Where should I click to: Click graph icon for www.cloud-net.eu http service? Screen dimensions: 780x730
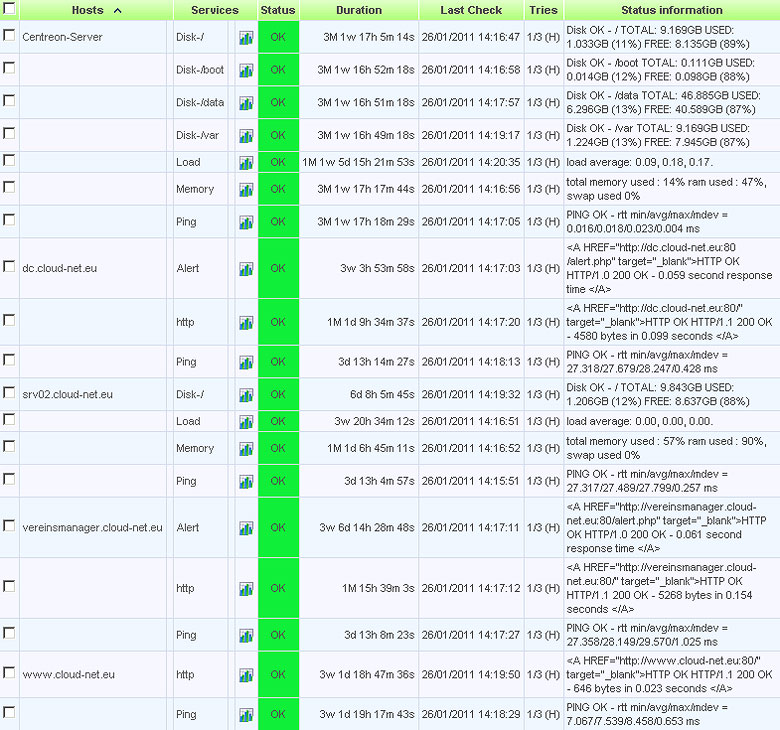click(x=246, y=675)
